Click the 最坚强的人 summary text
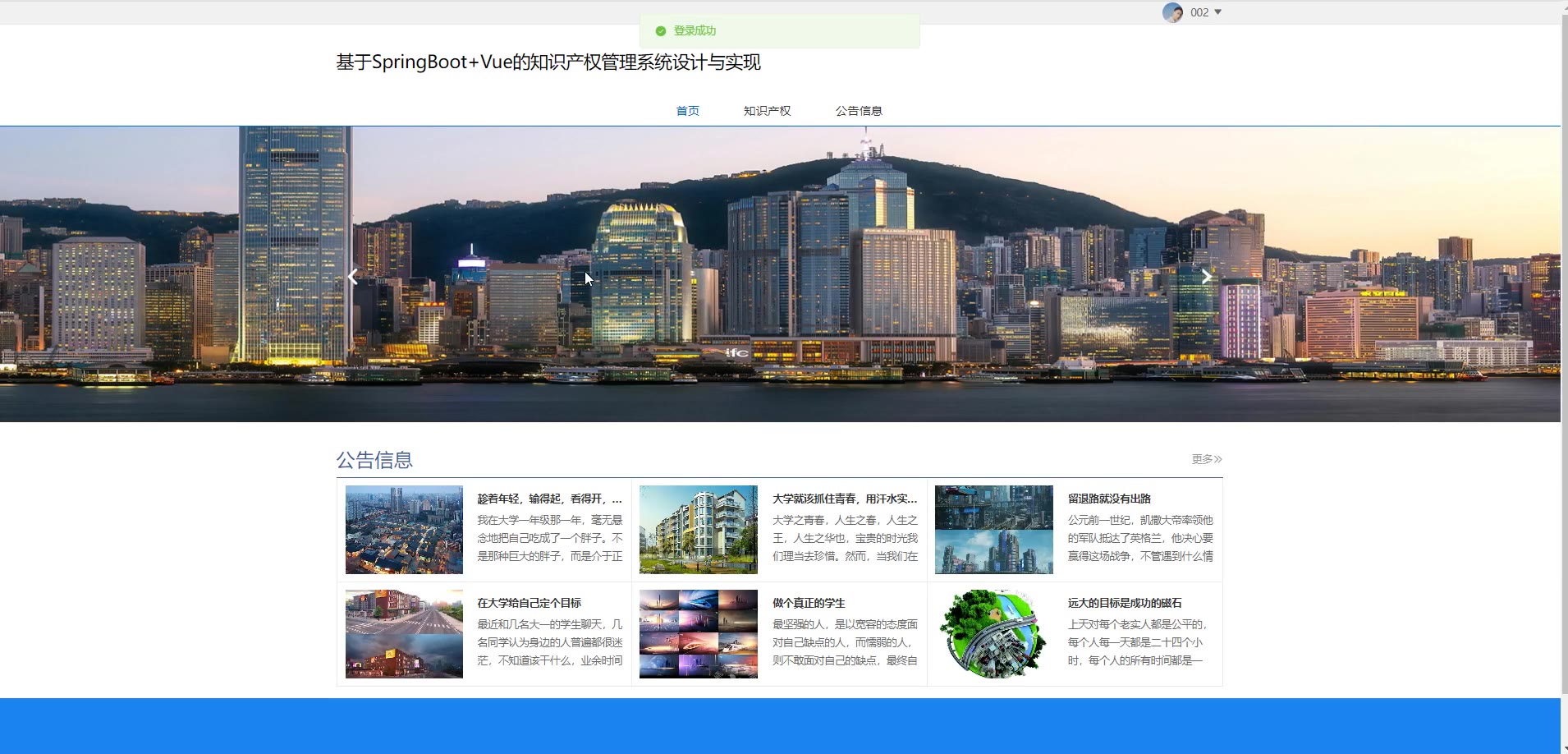 coord(845,642)
